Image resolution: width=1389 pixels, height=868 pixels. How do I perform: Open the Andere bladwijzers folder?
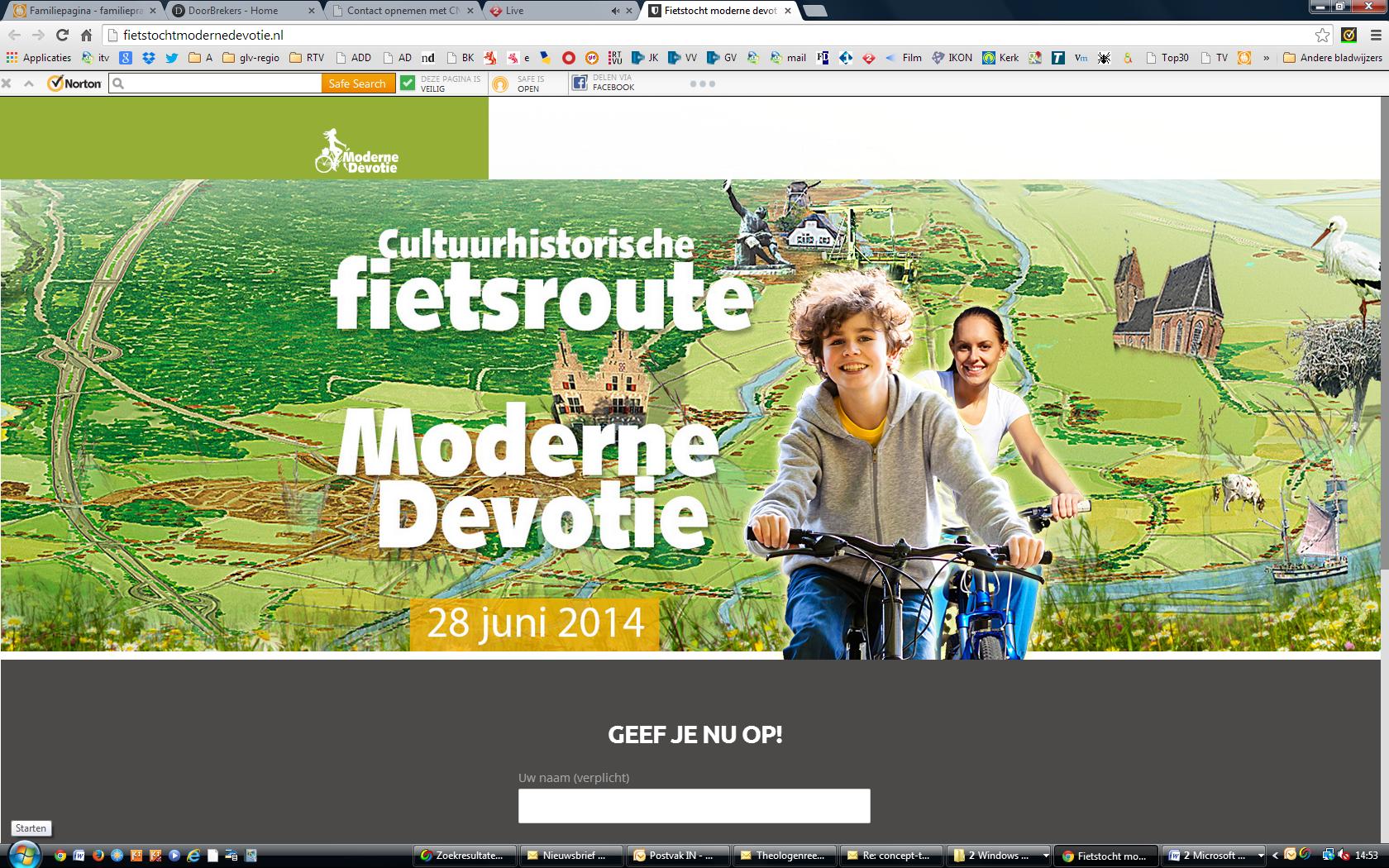tap(1332, 58)
